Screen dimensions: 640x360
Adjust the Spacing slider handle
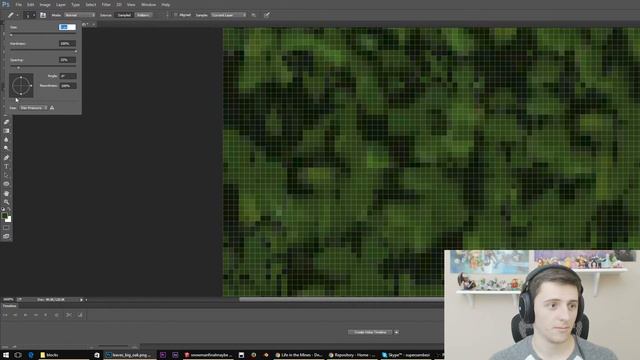(18, 68)
